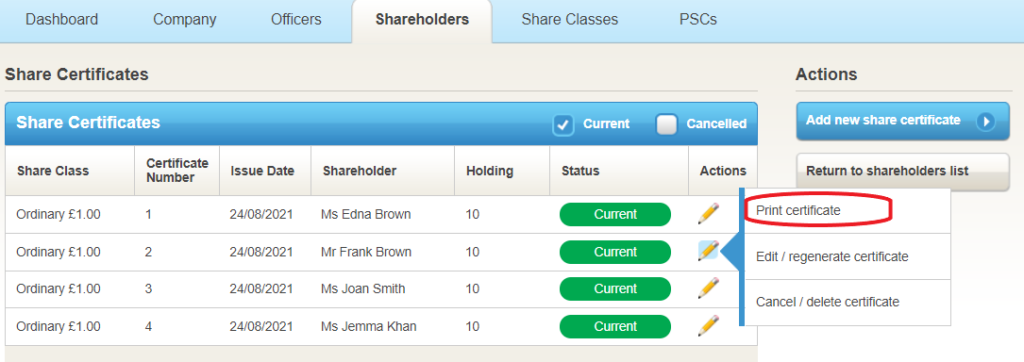Viewport: 1024px width, 362px height.
Task: Choose Edit / regenerate certificate option
Action: [832, 257]
